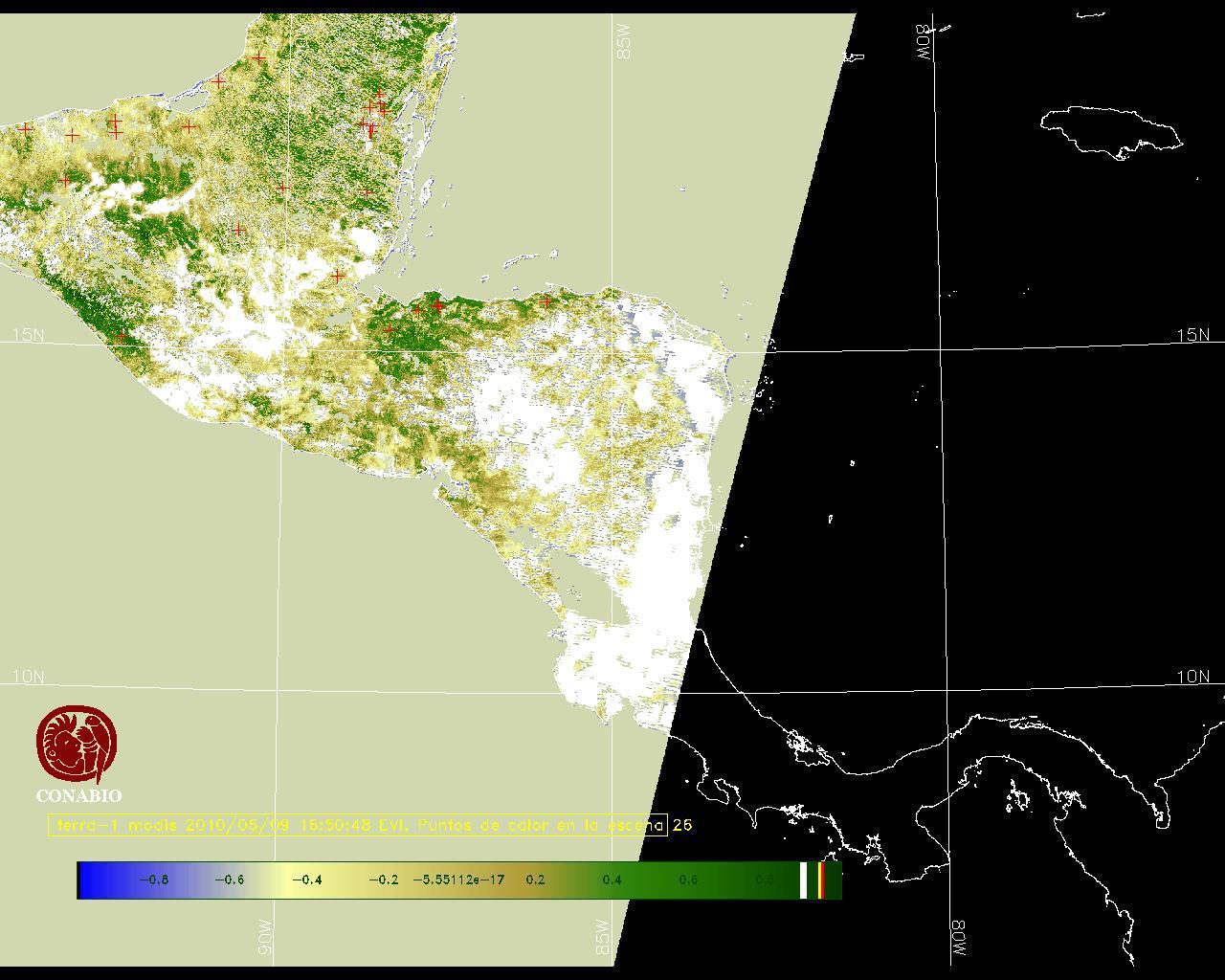Click the number 25 beside the caption

pyautogui.click(x=681, y=825)
